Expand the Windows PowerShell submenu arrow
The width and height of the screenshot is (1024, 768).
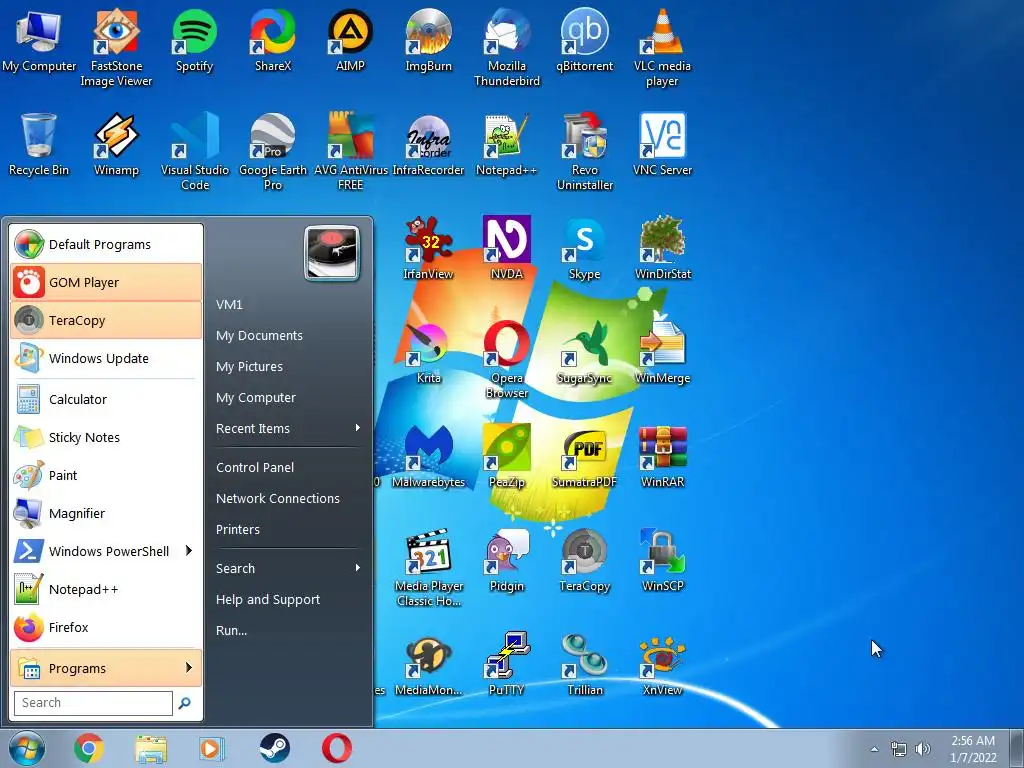(189, 551)
